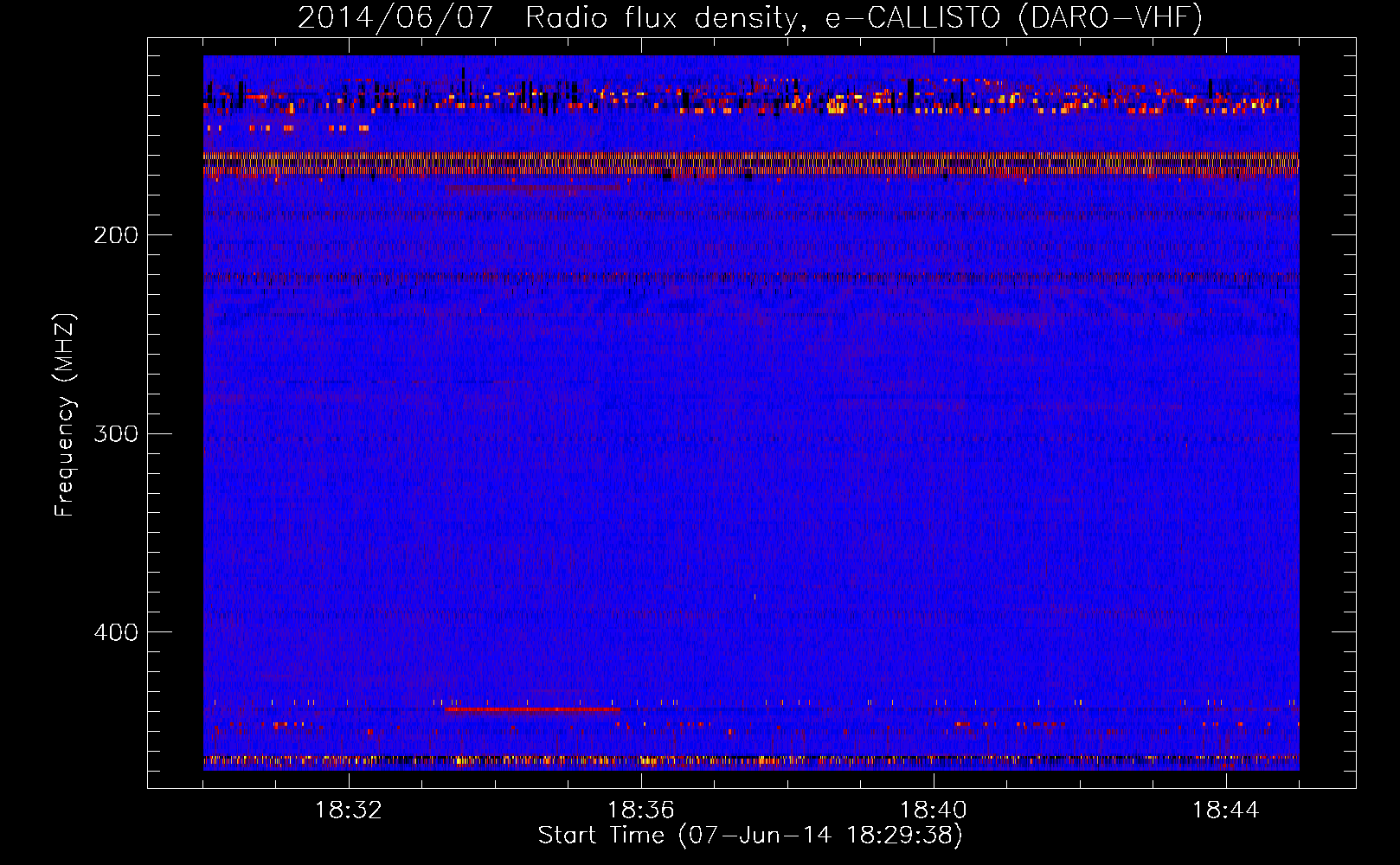This screenshot has width=1400, height=865.
Task: Click the dark red horizontal streak near 175 MHz
Action: pos(532,187)
